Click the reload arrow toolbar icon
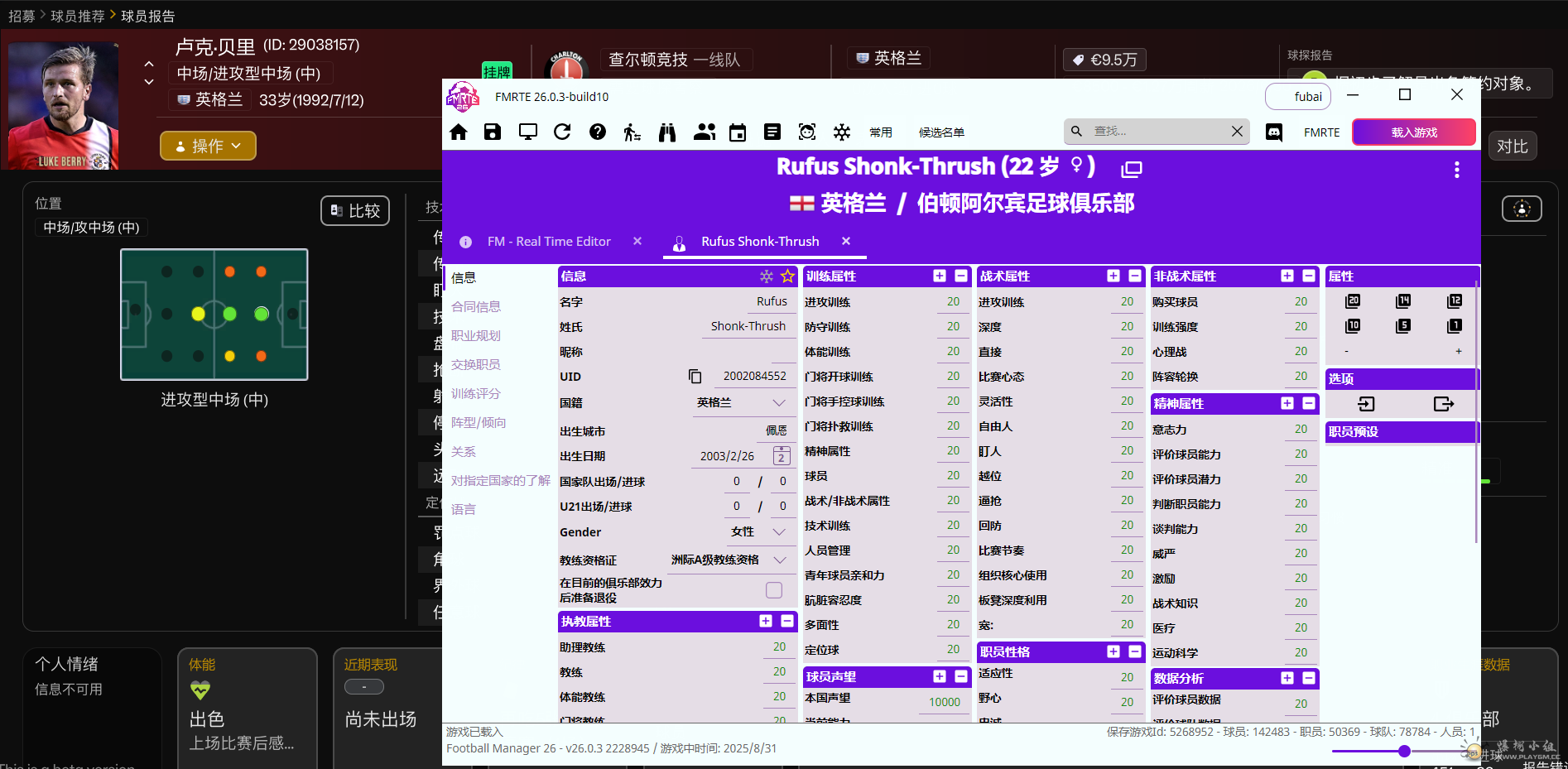1568x769 pixels. [562, 132]
